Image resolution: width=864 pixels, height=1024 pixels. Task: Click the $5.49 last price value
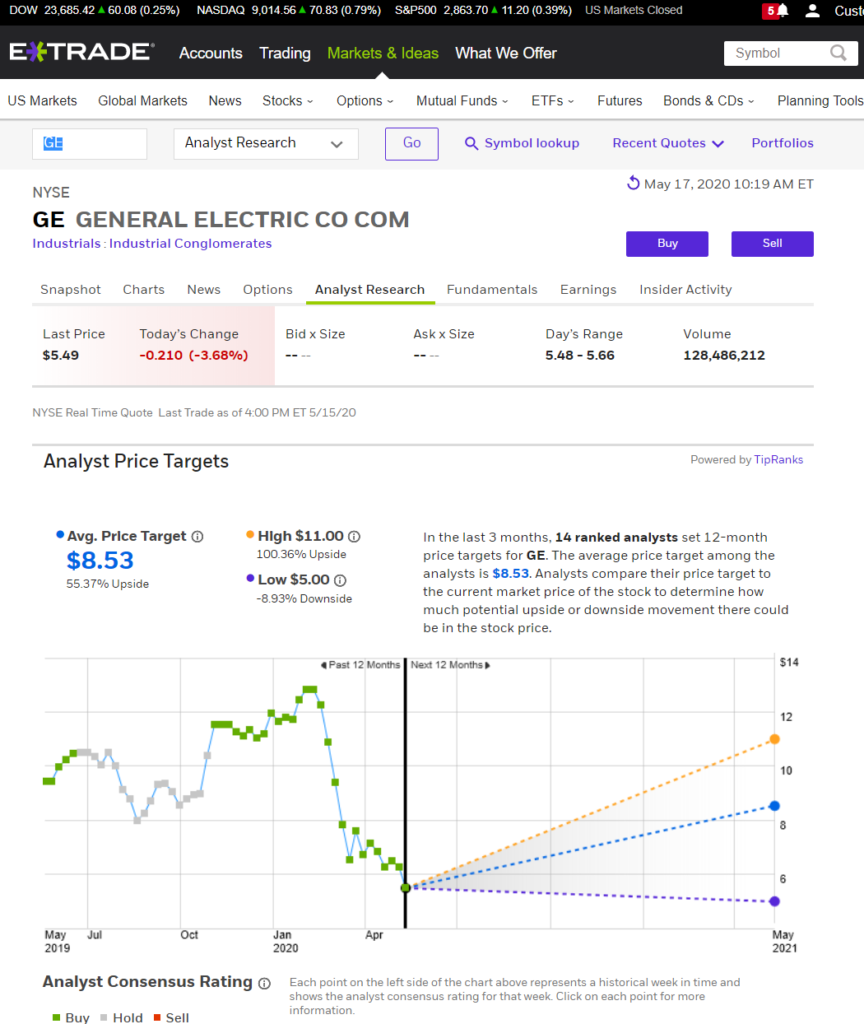tap(61, 355)
